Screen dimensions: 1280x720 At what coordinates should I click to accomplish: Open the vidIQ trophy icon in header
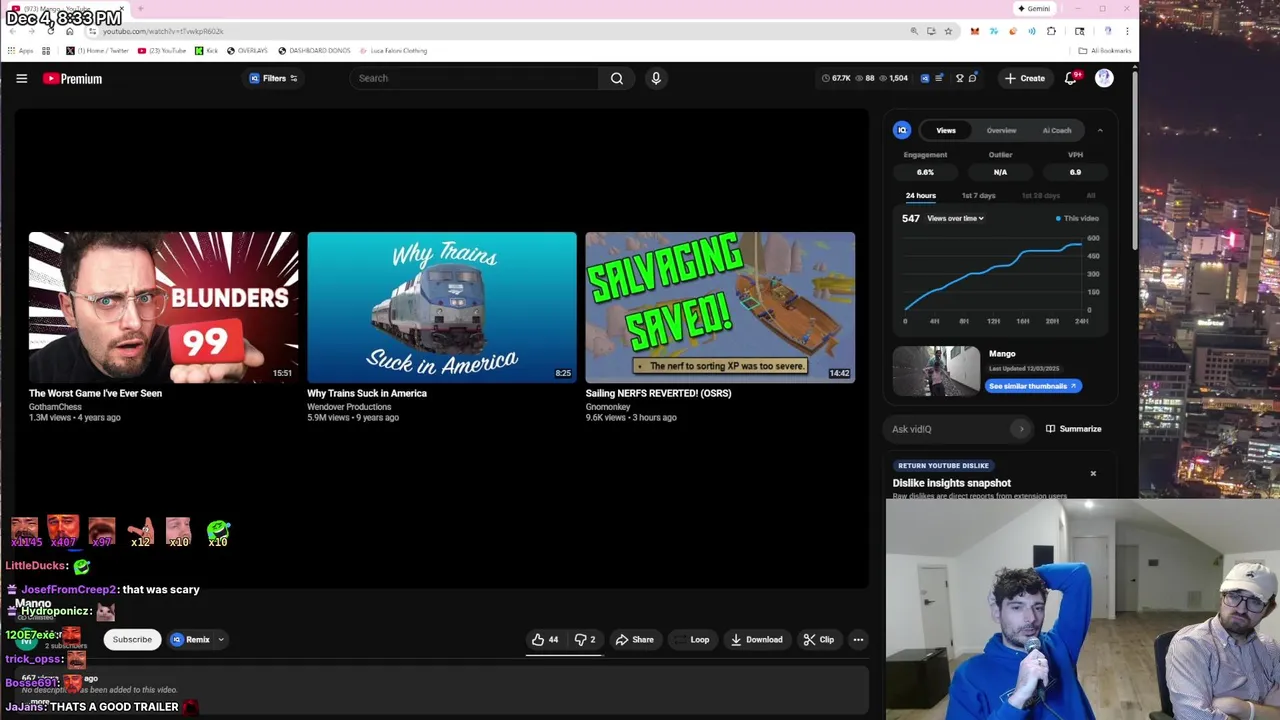[959, 78]
